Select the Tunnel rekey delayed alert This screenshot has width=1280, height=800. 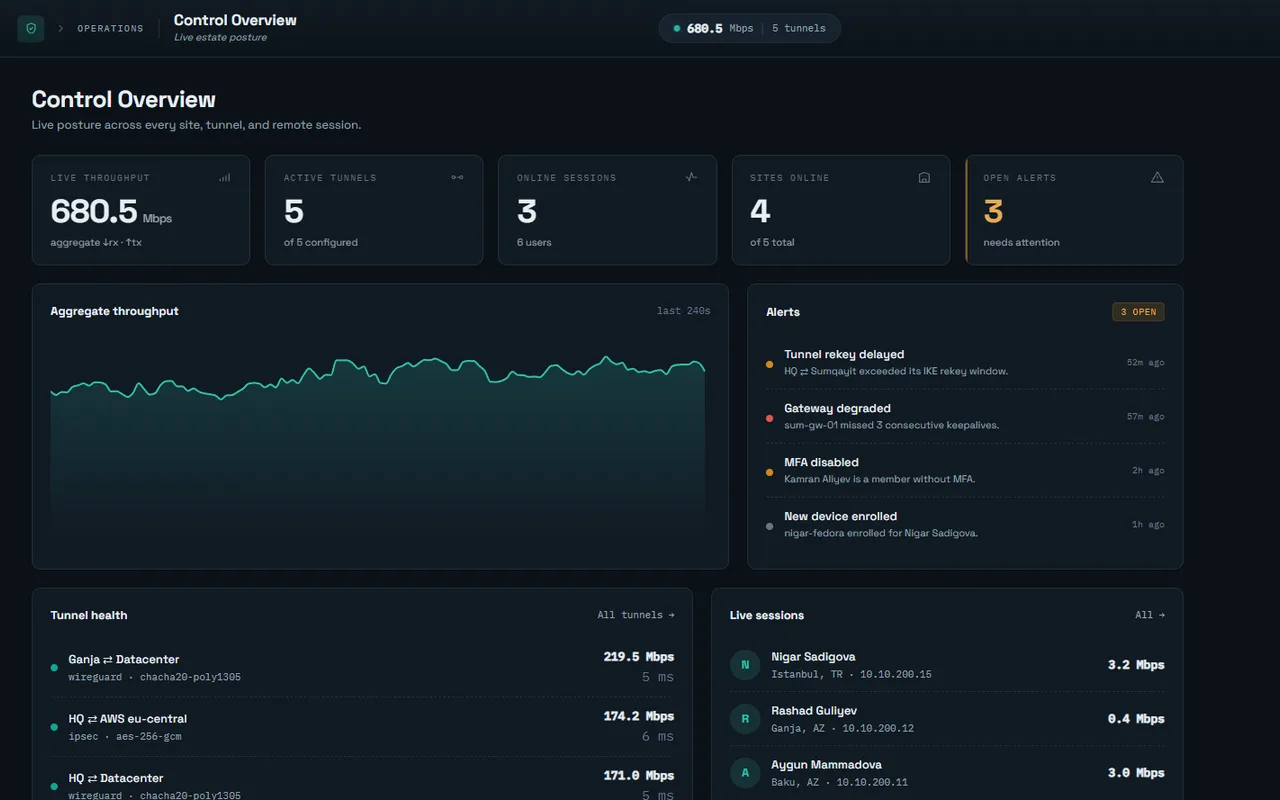pos(965,362)
